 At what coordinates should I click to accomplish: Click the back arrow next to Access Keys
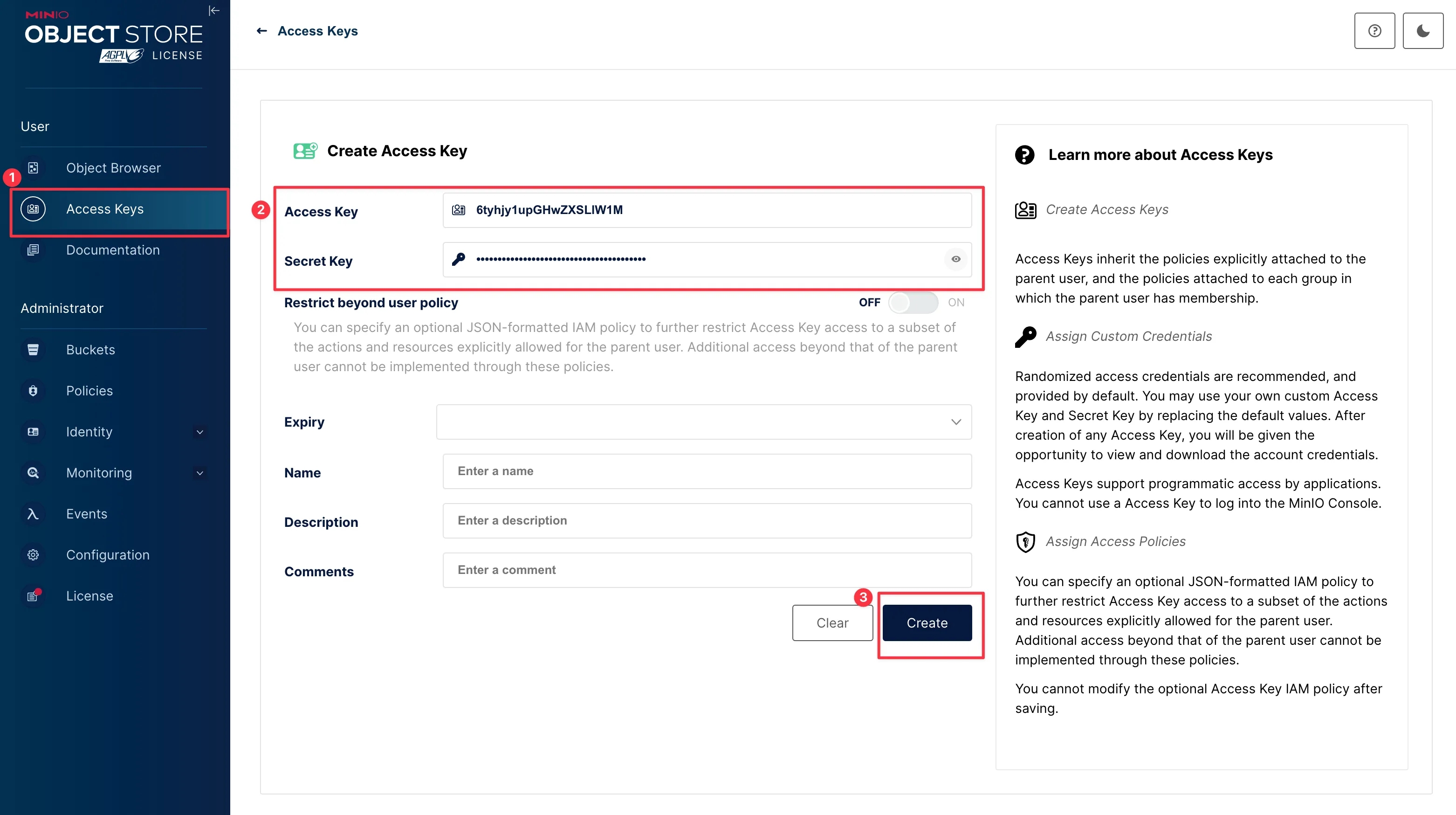point(261,31)
